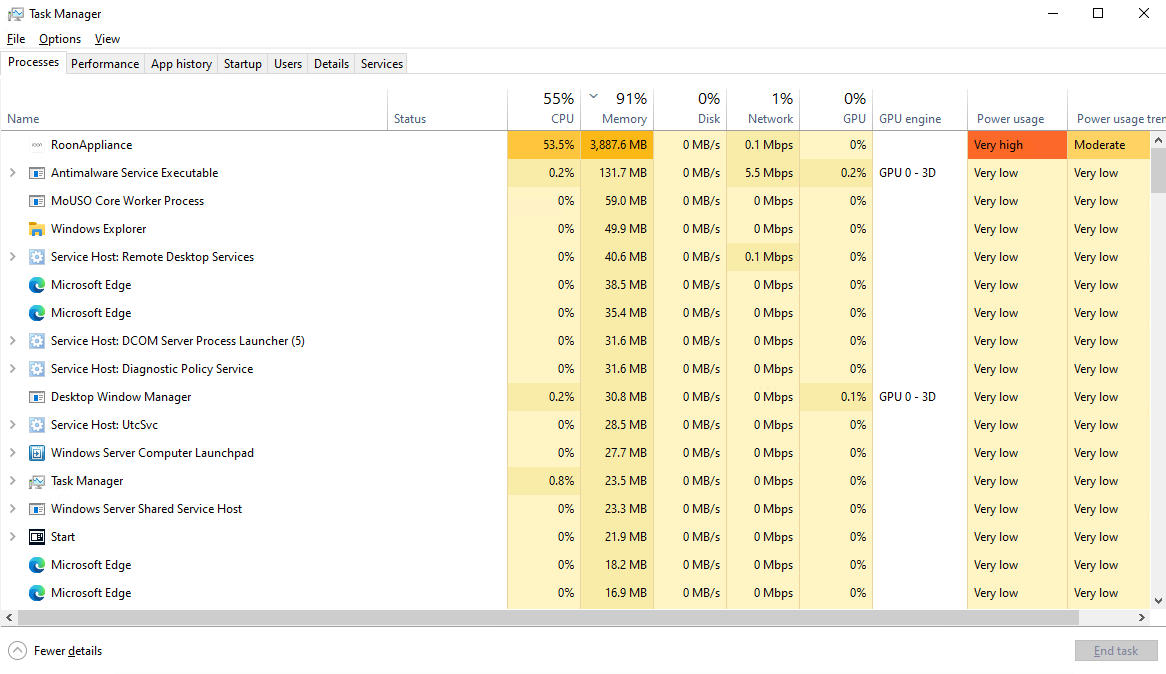Click the Edge icon in the 38.5 MB row
The image size is (1166, 674).
[x=36, y=285]
